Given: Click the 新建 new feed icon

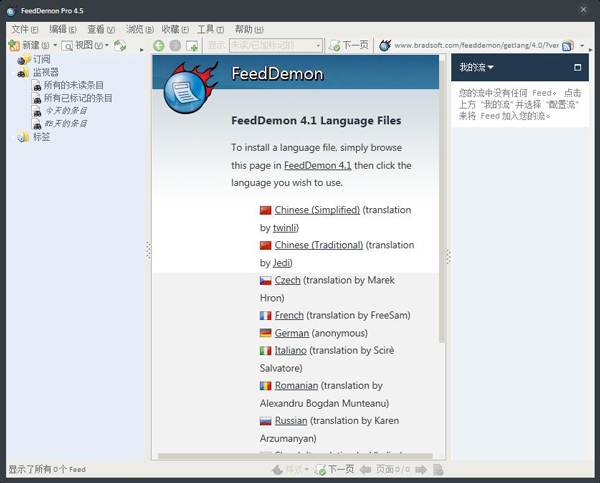Looking at the screenshot, I should pos(14,46).
